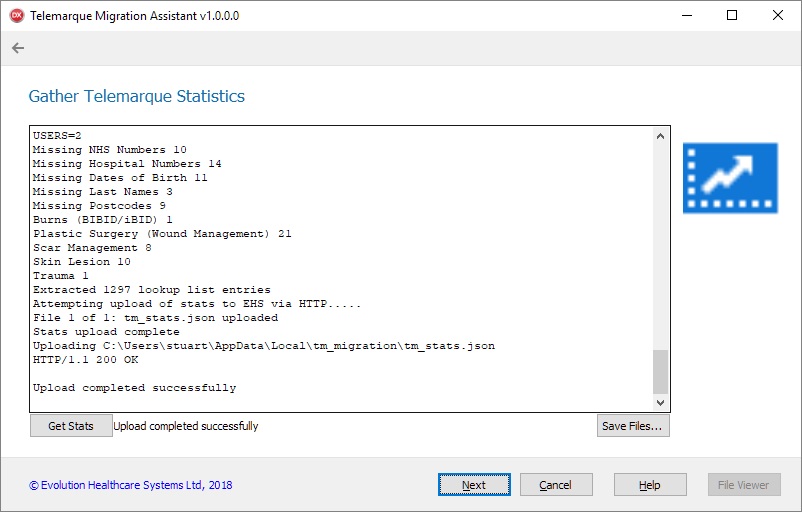802x512 pixels.
Task: Click the Telemarque app icon in title bar
Action: (x=16, y=16)
